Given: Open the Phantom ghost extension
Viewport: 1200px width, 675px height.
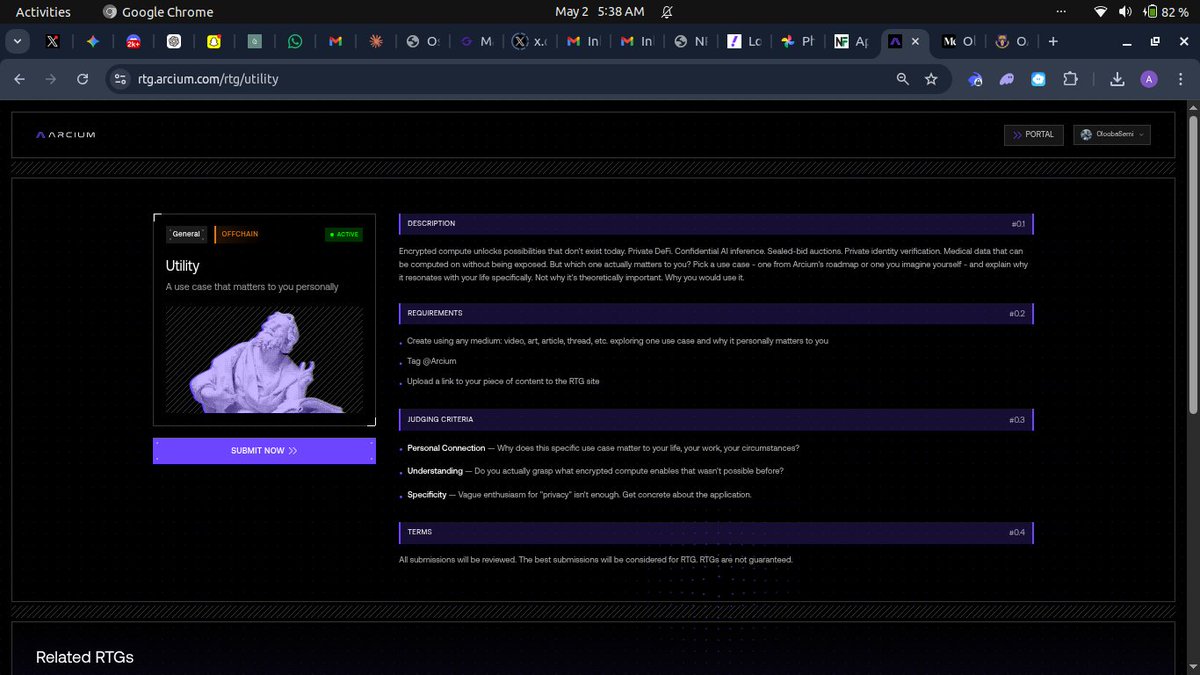Looking at the screenshot, I should [x=1006, y=79].
